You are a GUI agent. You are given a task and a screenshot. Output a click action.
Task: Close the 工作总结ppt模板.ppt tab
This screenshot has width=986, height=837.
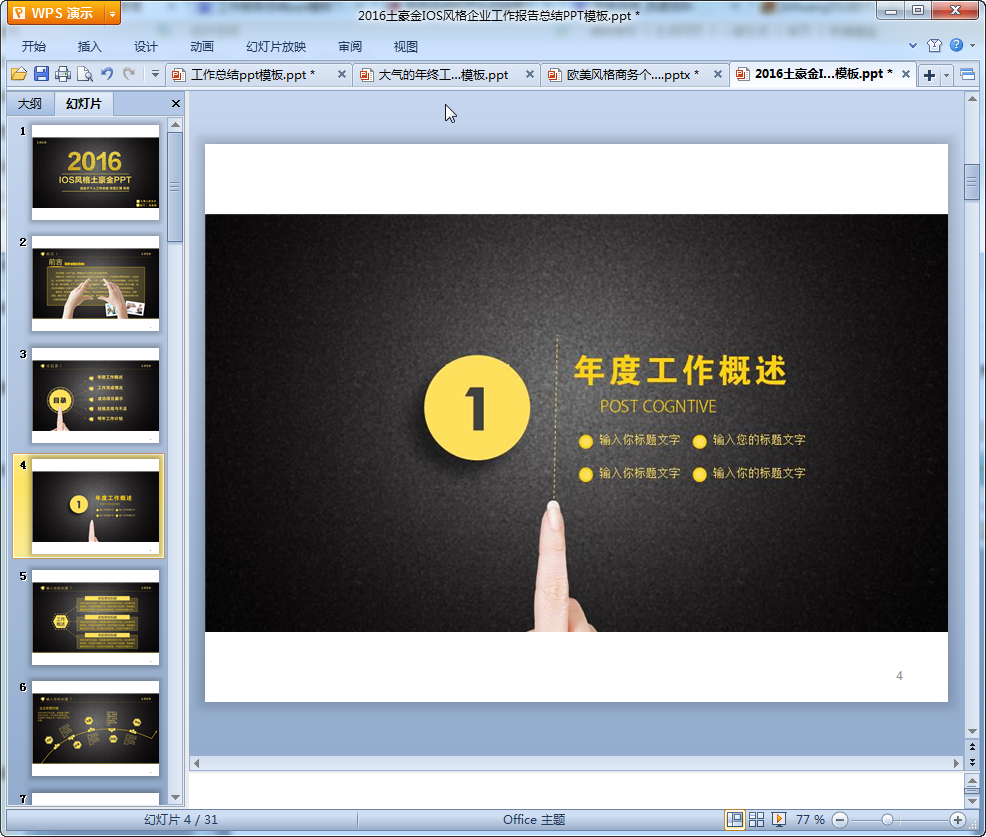341,74
